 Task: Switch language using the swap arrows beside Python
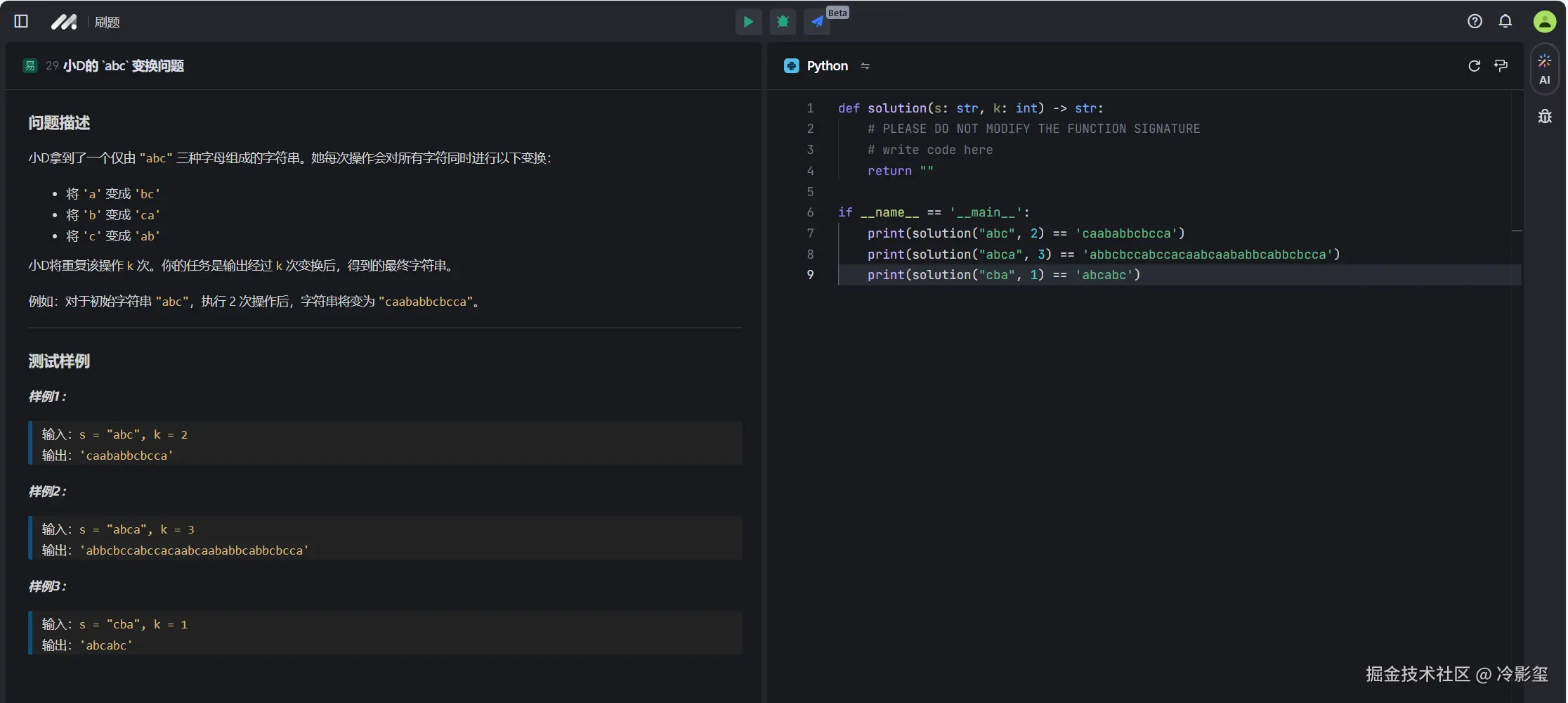(x=865, y=66)
